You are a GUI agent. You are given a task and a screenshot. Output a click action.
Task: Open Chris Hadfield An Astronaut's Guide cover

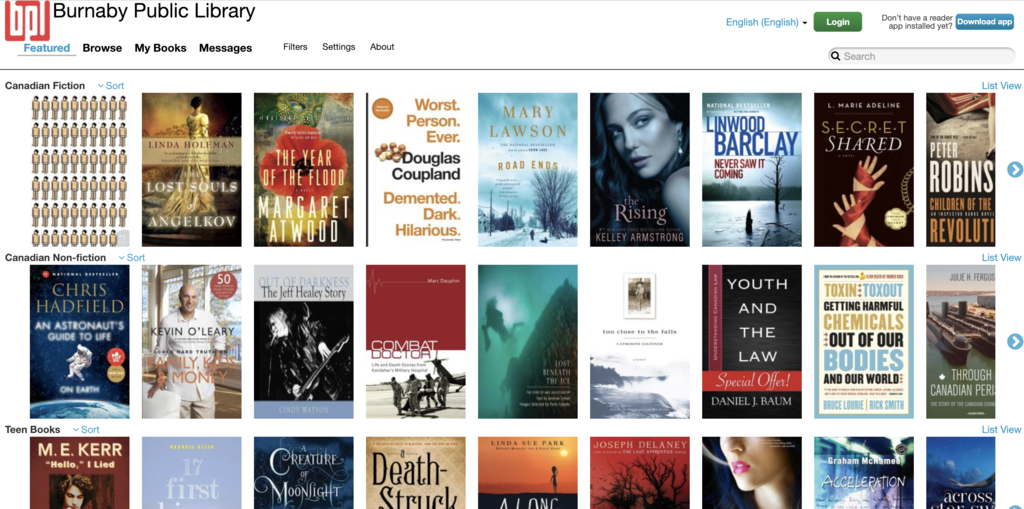pos(80,342)
